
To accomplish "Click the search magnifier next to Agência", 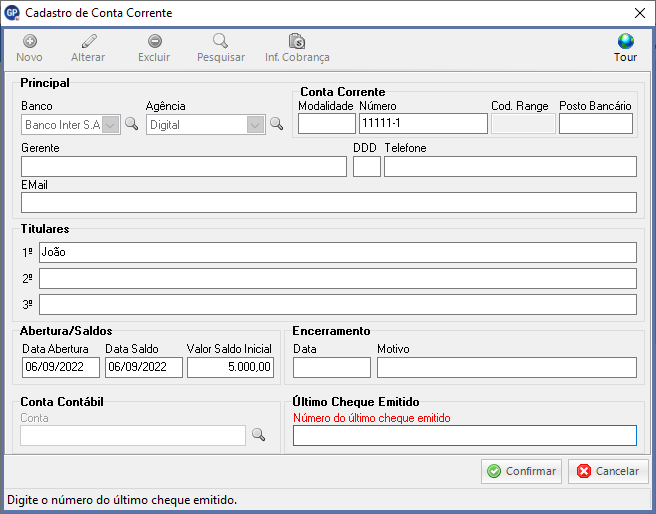I will 276,124.
